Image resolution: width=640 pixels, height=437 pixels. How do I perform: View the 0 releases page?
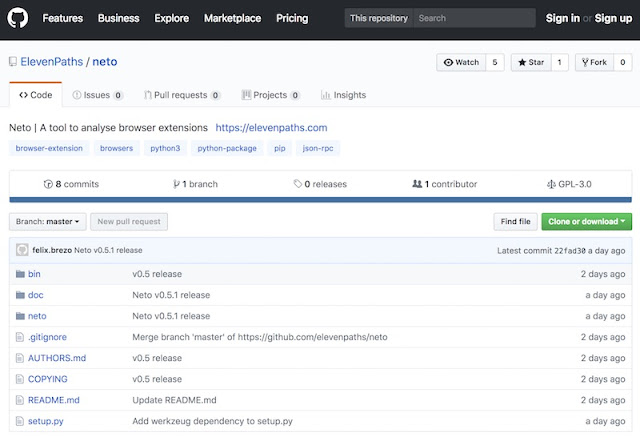click(320, 184)
